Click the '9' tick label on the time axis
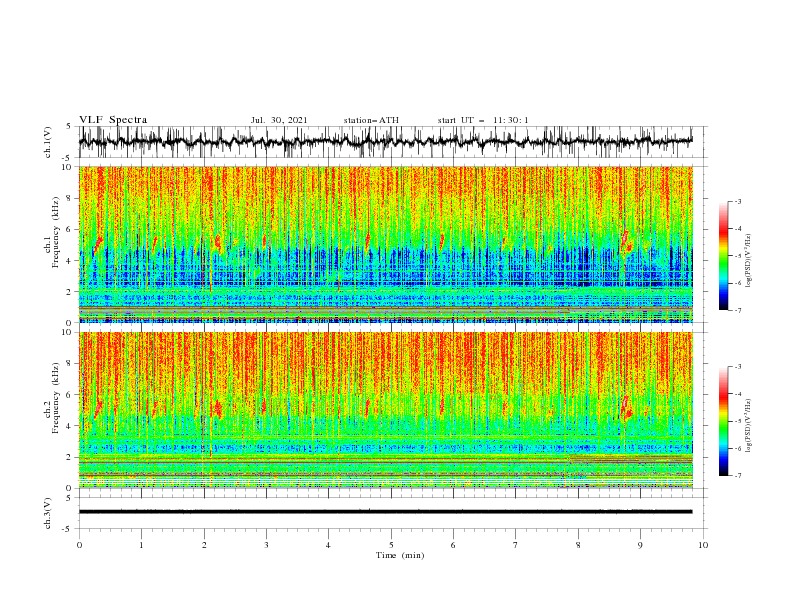The width and height of the screenshot is (792, 612). [640, 545]
